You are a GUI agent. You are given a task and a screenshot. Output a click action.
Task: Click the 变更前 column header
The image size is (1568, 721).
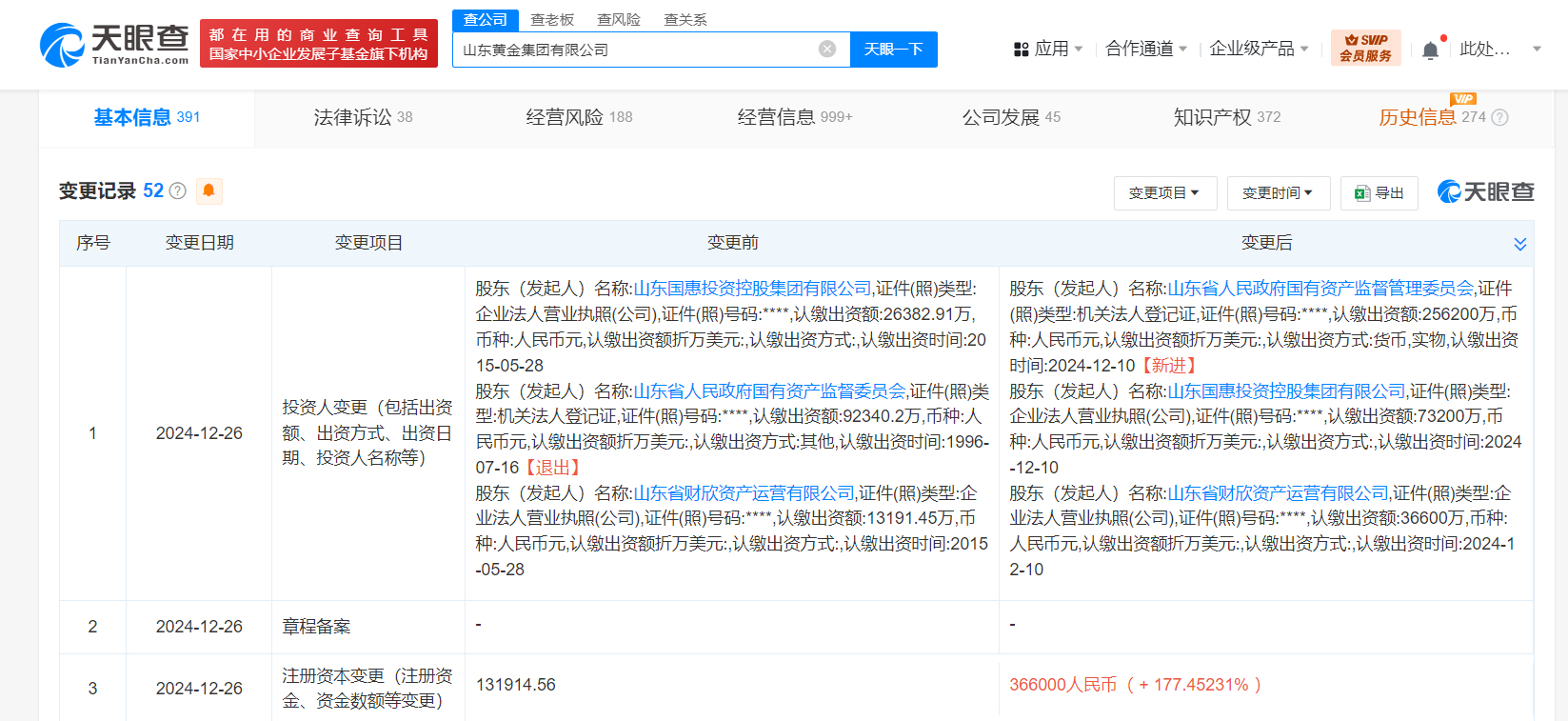(x=732, y=243)
